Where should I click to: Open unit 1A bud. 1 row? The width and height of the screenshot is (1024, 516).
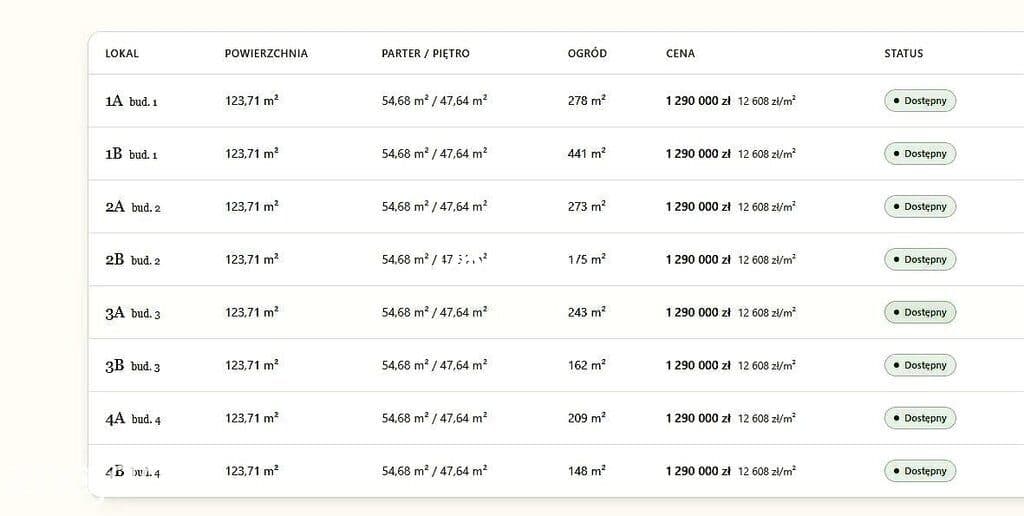click(131, 101)
